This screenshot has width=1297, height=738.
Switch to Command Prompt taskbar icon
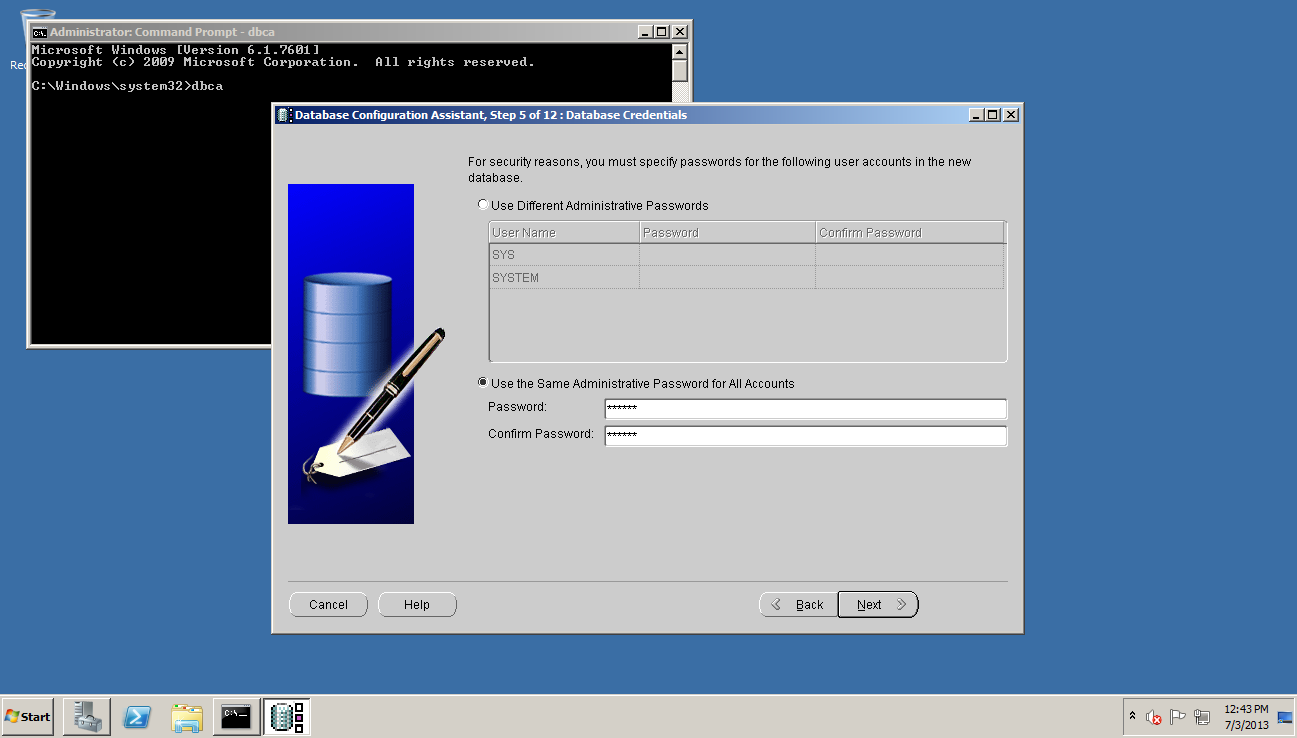[237, 716]
